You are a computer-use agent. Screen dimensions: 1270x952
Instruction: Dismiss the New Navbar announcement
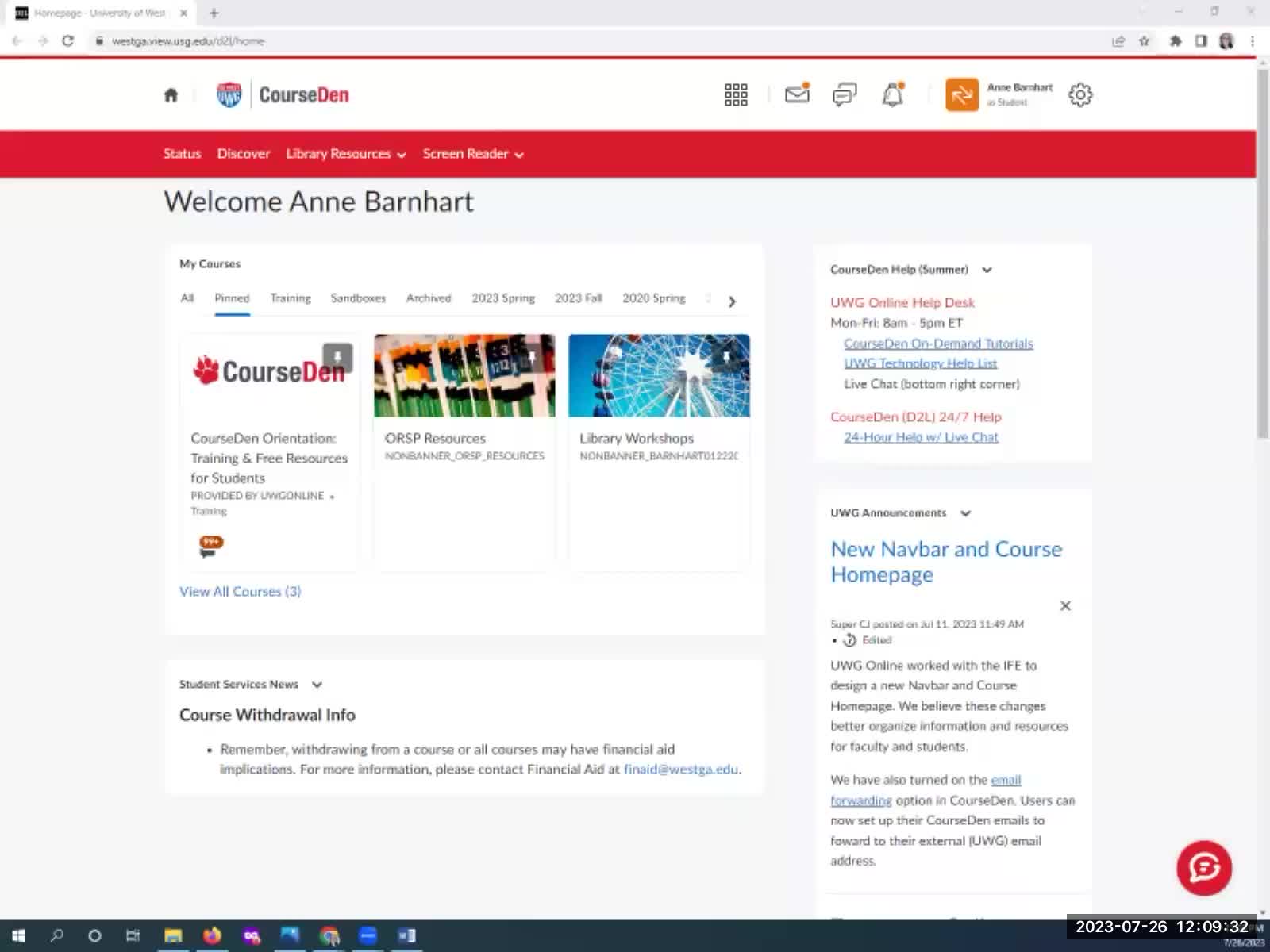[x=1065, y=606]
